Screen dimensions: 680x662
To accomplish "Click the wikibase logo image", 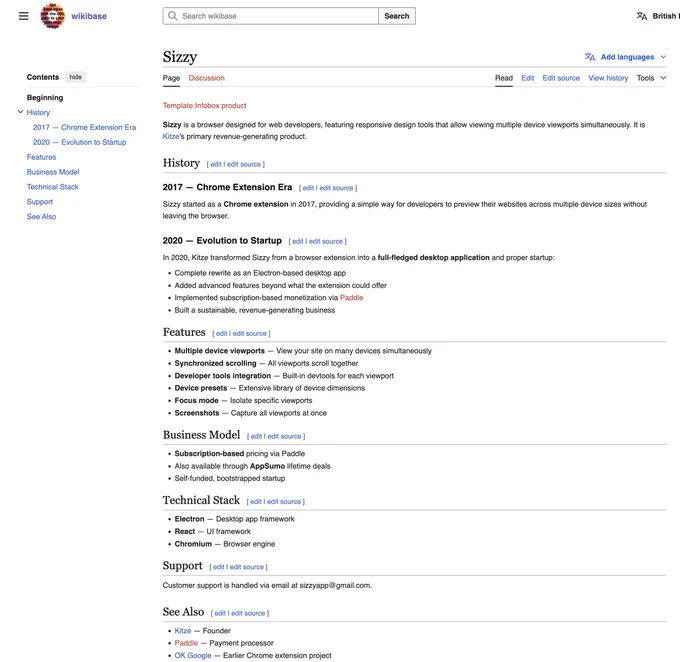I will (52, 16).
